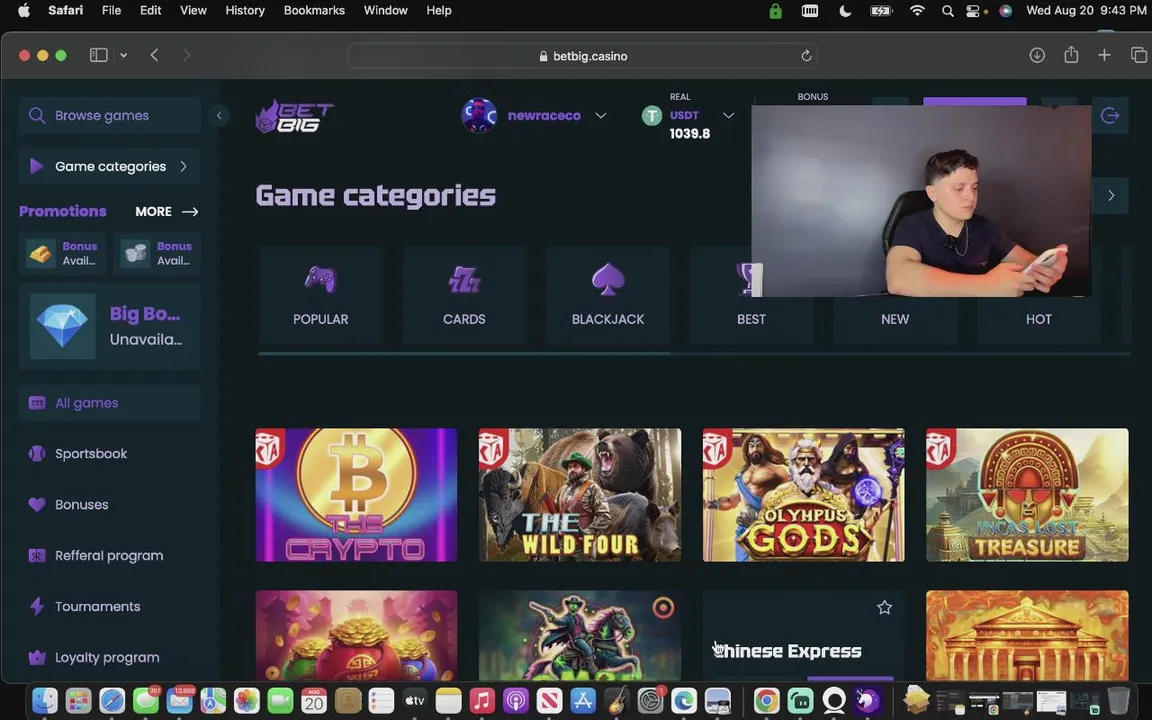Image resolution: width=1152 pixels, height=720 pixels.
Task: Expand the USDT currency dropdown
Action: (x=728, y=115)
